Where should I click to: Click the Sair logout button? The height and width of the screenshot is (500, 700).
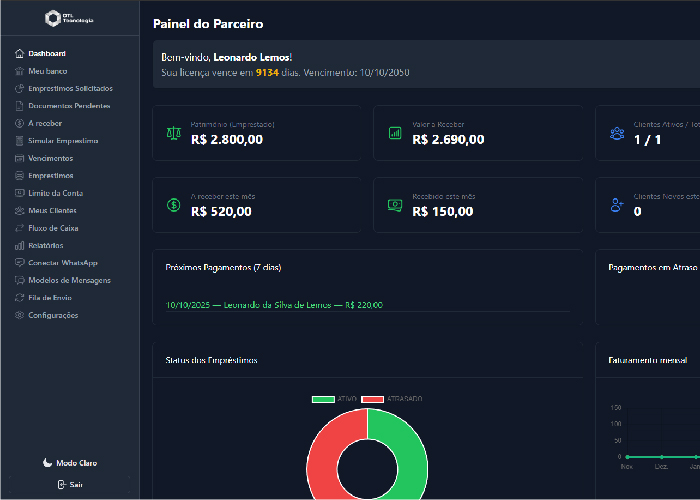[x=69, y=484]
